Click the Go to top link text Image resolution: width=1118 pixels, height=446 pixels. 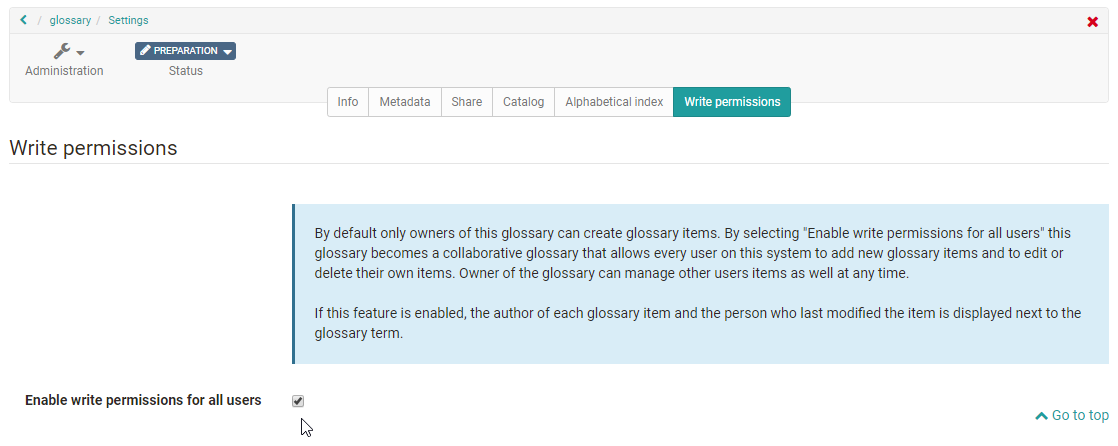pyautogui.click(x=1080, y=415)
